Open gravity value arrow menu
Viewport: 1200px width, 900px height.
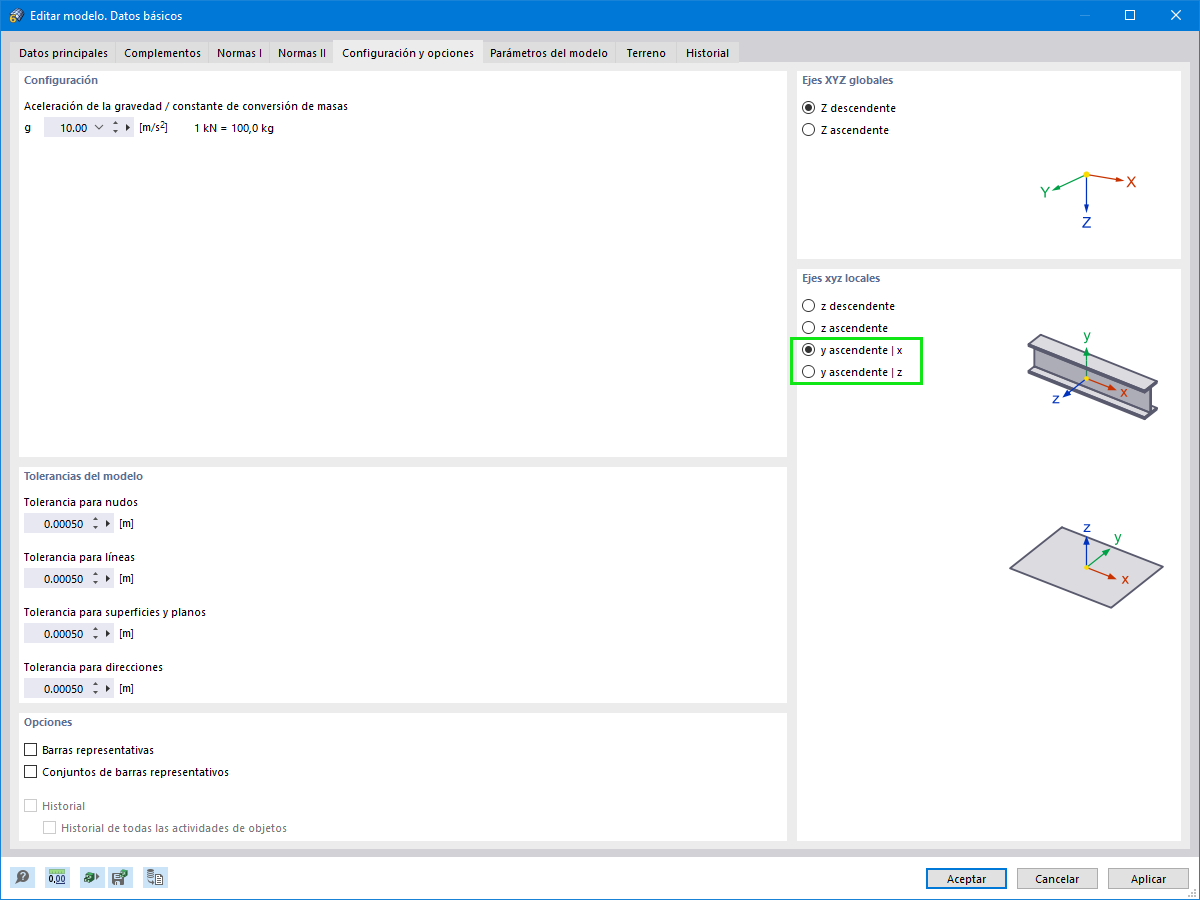click(x=128, y=128)
